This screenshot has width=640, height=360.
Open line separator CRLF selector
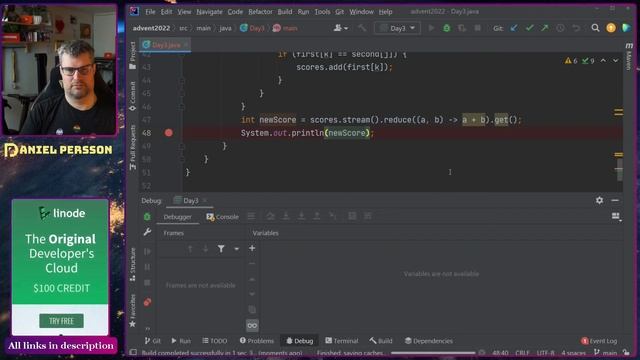522,353
